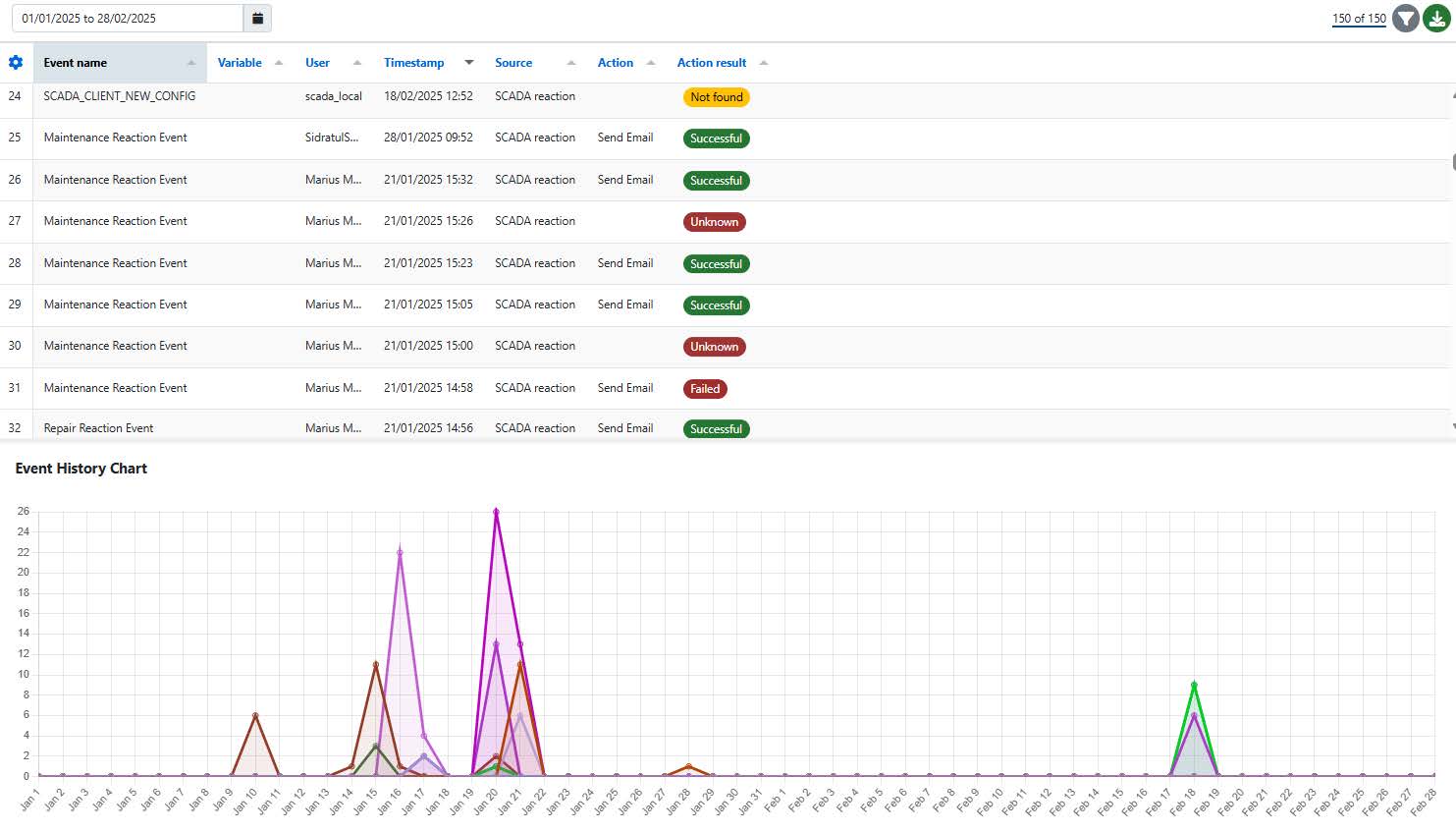Sort by the Timestamp header
Viewport: 1456px width, 832px height.
(x=413, y=63)
